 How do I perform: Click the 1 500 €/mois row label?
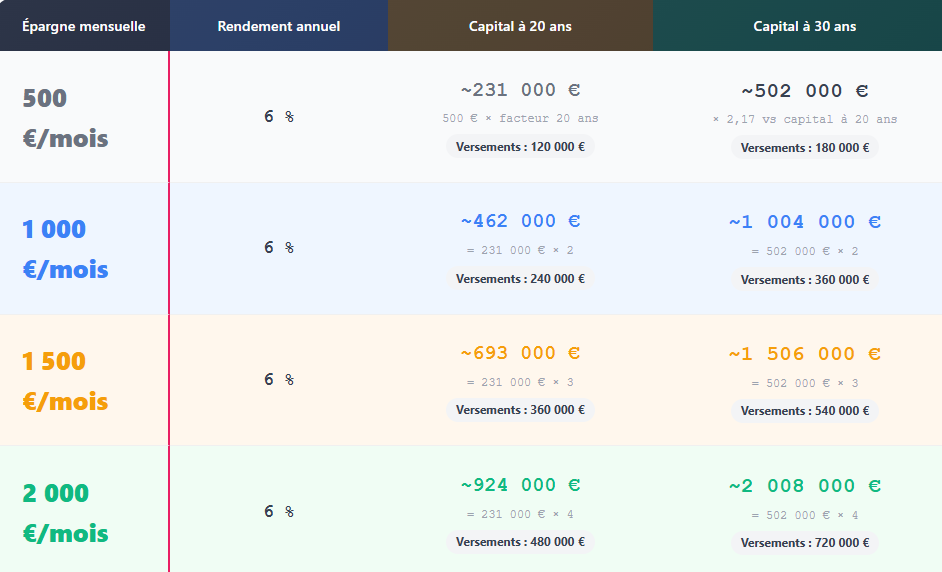[65, 381]
